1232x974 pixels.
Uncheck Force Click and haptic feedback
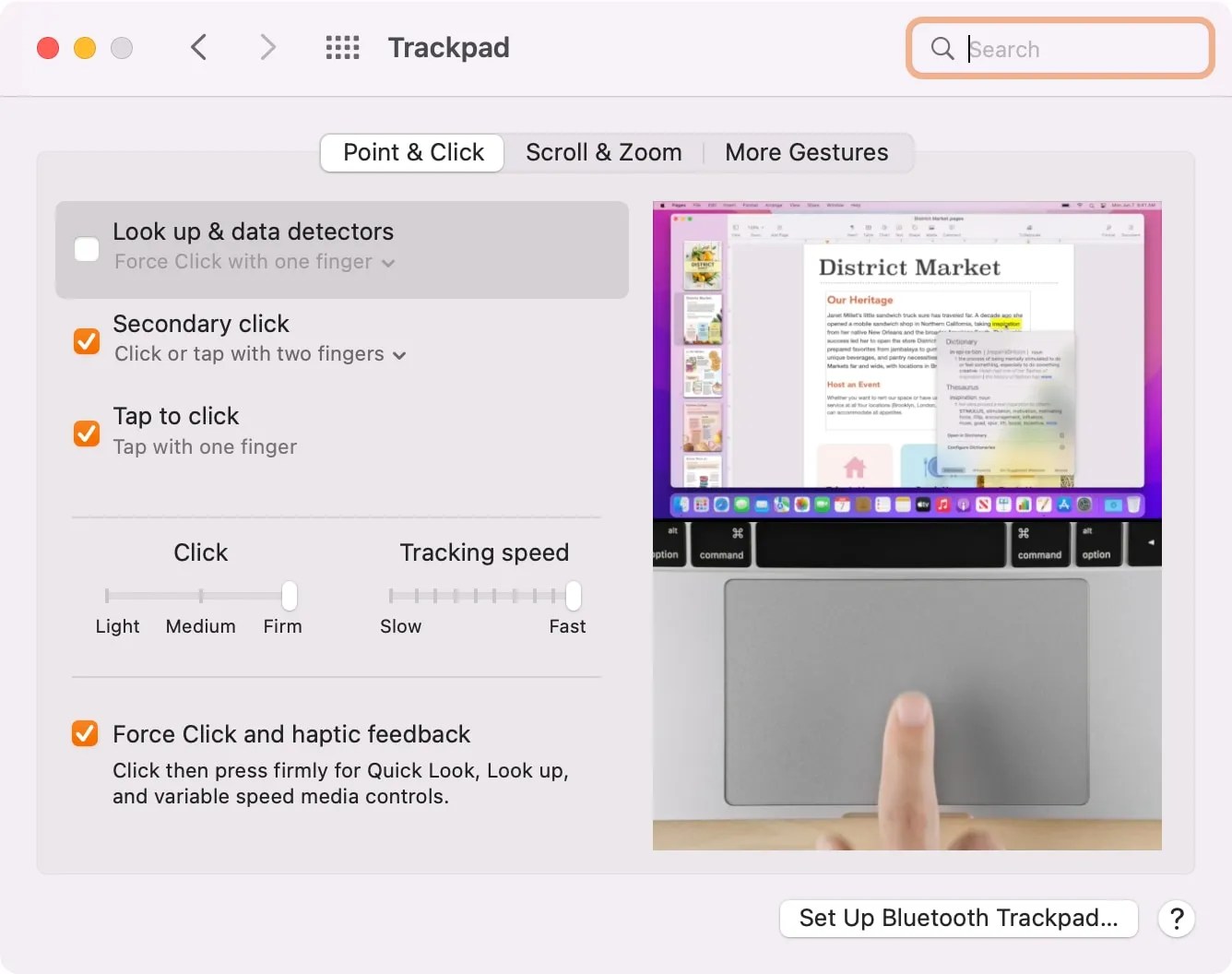[84, 733]
